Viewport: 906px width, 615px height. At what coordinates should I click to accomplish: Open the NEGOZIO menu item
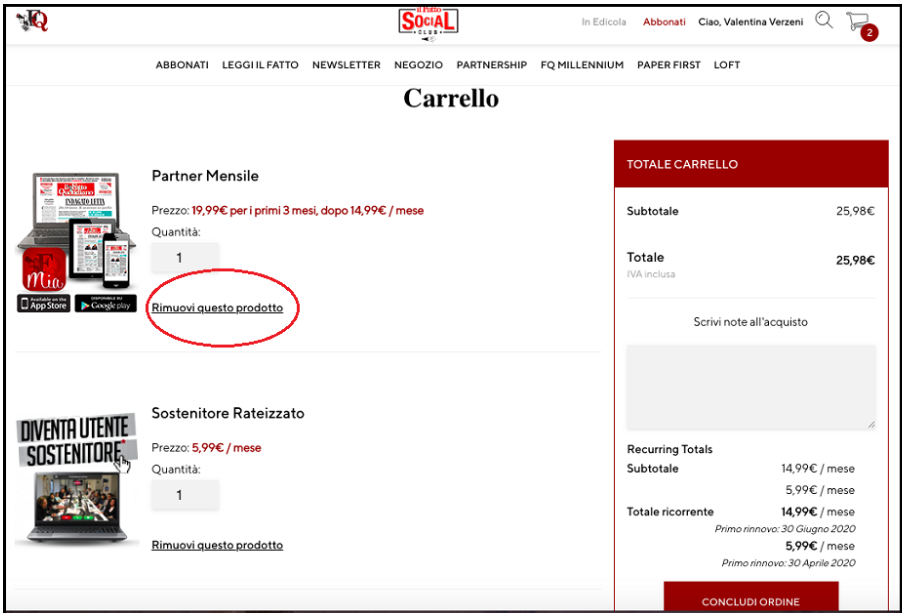pyautogui.click(x=418, y=65)
